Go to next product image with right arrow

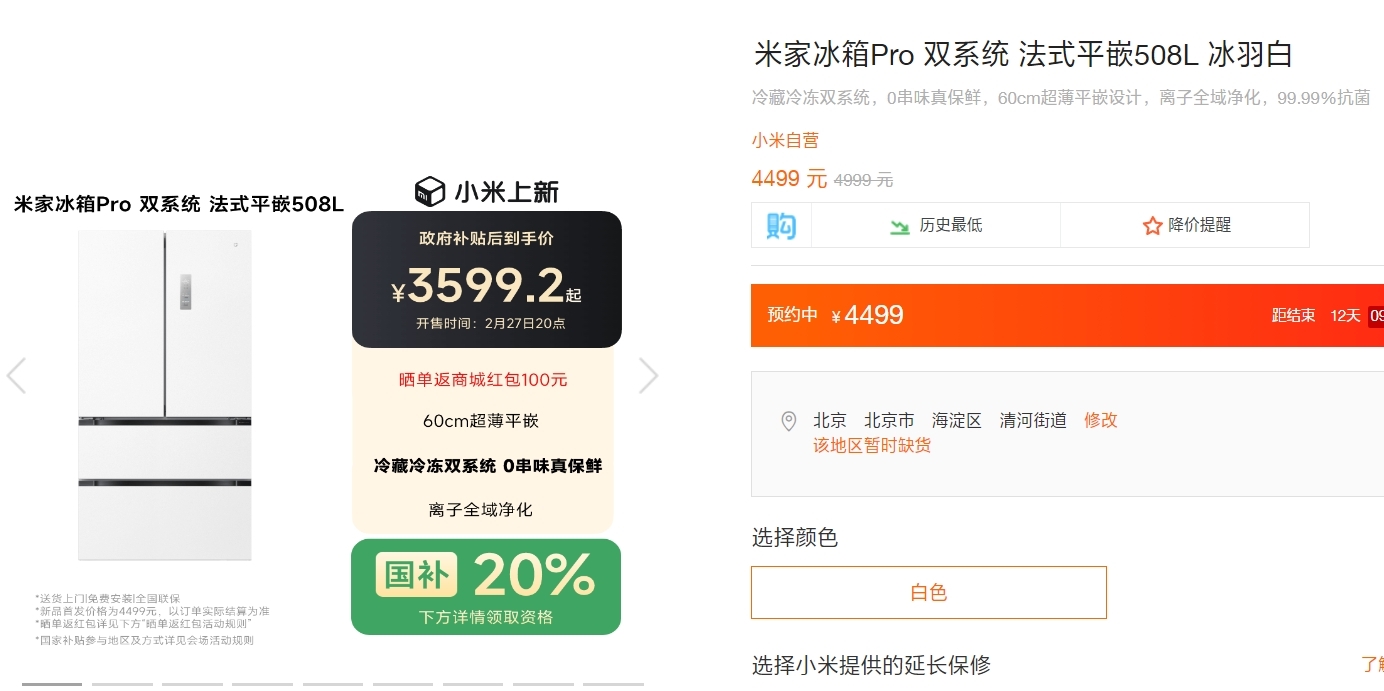648,376
